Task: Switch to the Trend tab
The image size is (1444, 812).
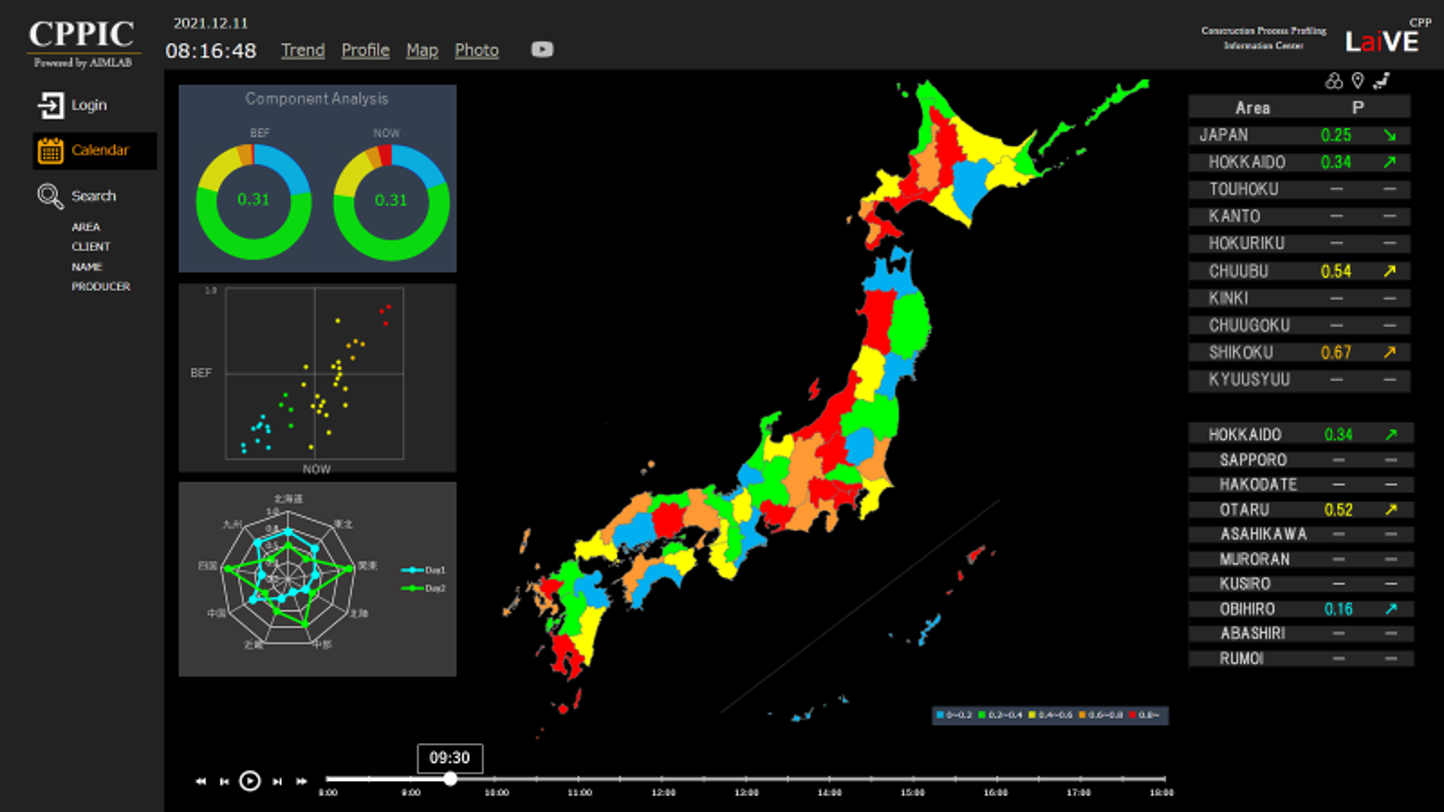Action: (x=302, y=50)
